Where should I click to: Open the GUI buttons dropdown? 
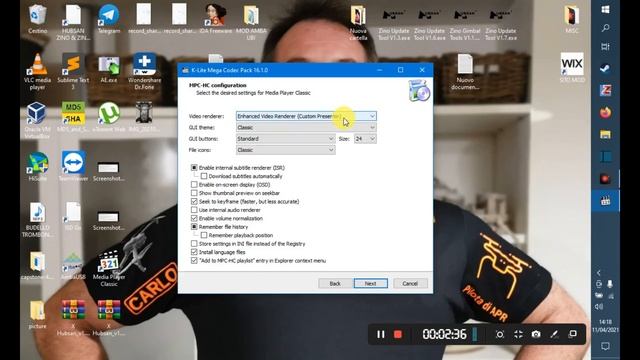coord(286,139)
